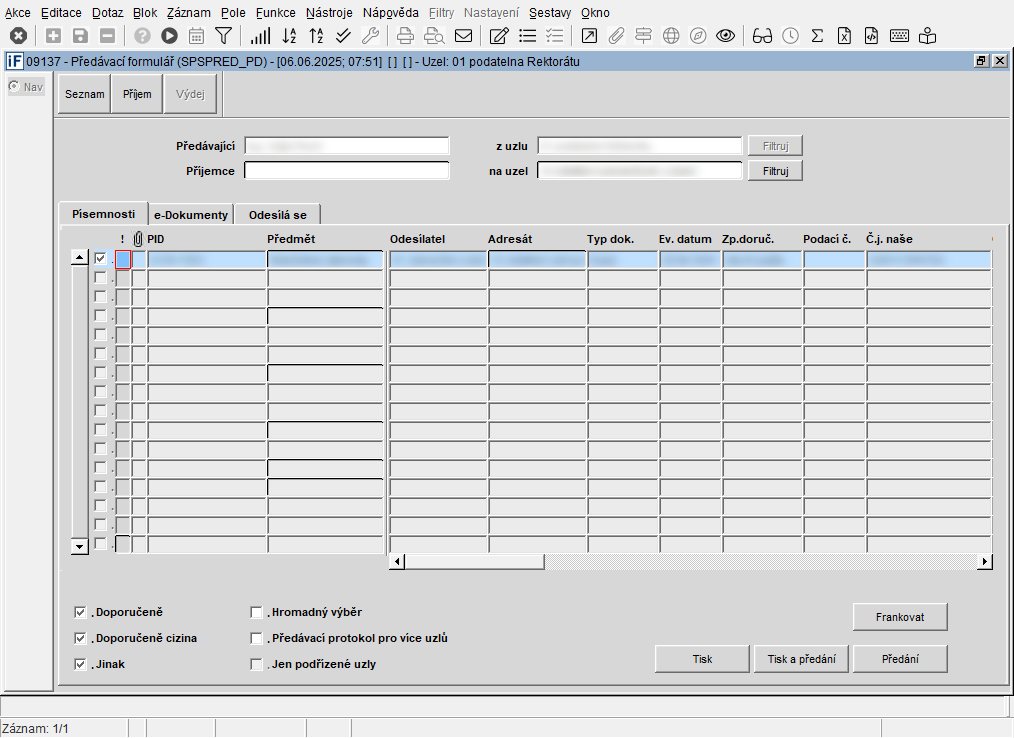This screenshot has width=1014, height=738.
Task: Click the save floppy disk icon
Action: tap(80, 36)
